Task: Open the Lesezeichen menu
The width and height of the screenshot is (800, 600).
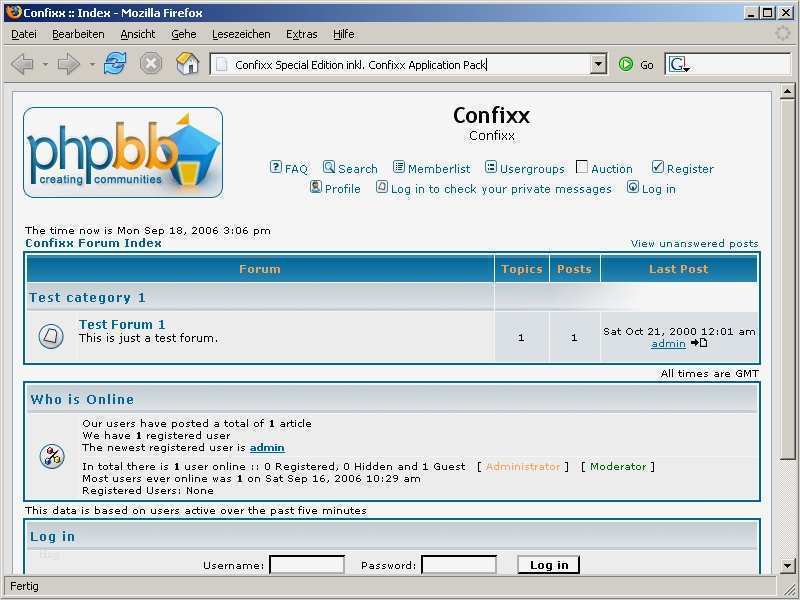Action: 241,34
